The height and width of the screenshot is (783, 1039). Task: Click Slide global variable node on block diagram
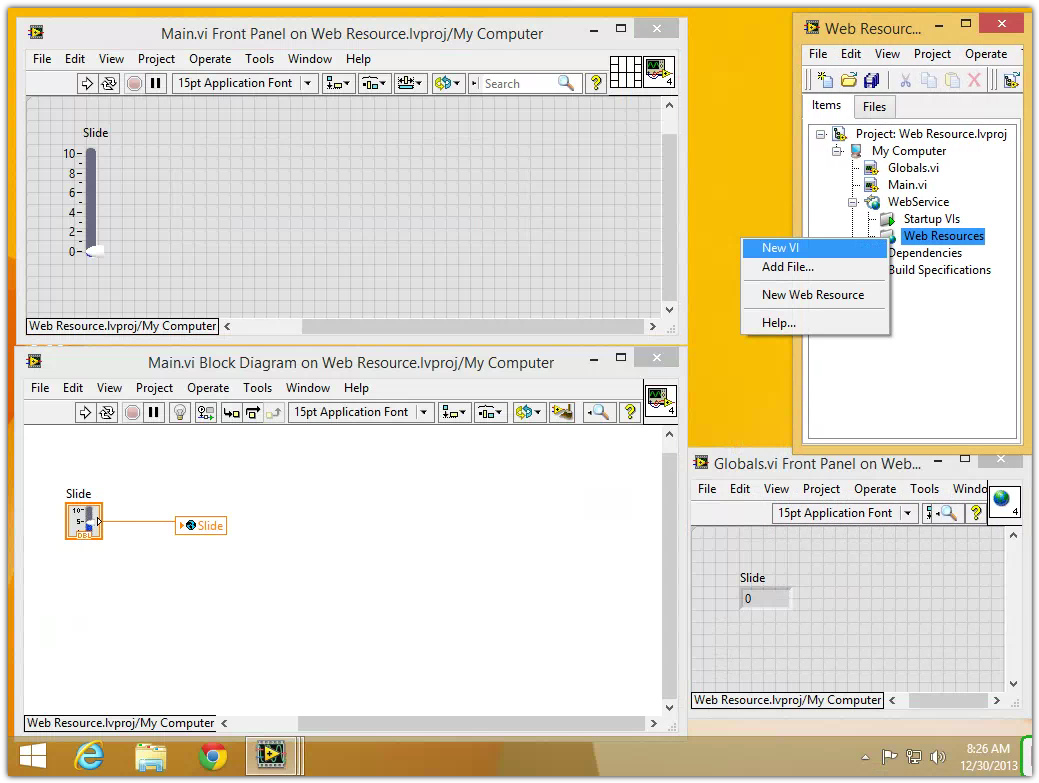click(201, 526)
